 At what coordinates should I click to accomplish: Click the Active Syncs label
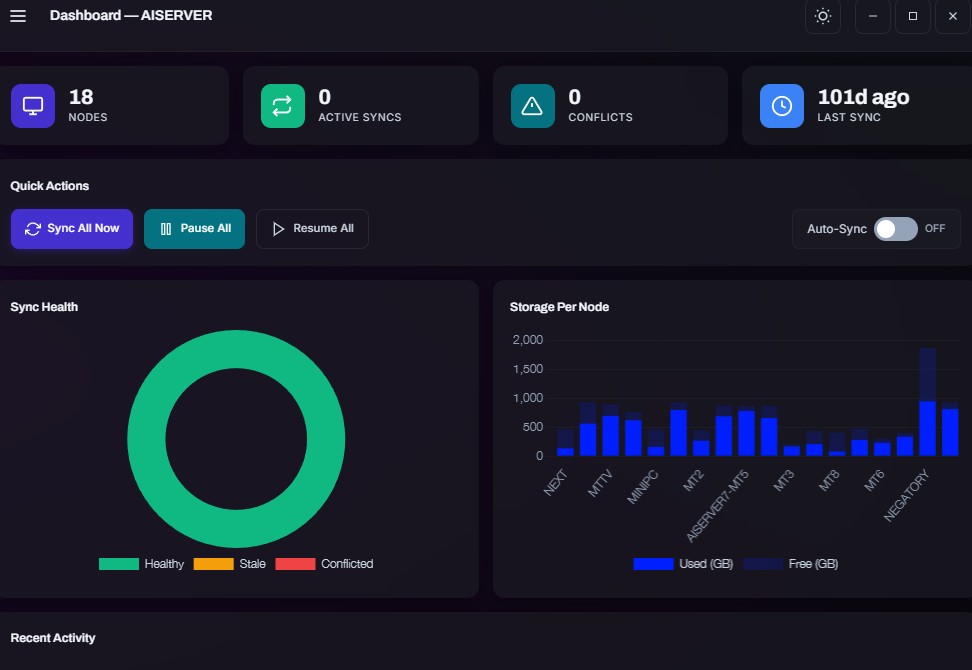pyautogui.click(x=360, y=117)
